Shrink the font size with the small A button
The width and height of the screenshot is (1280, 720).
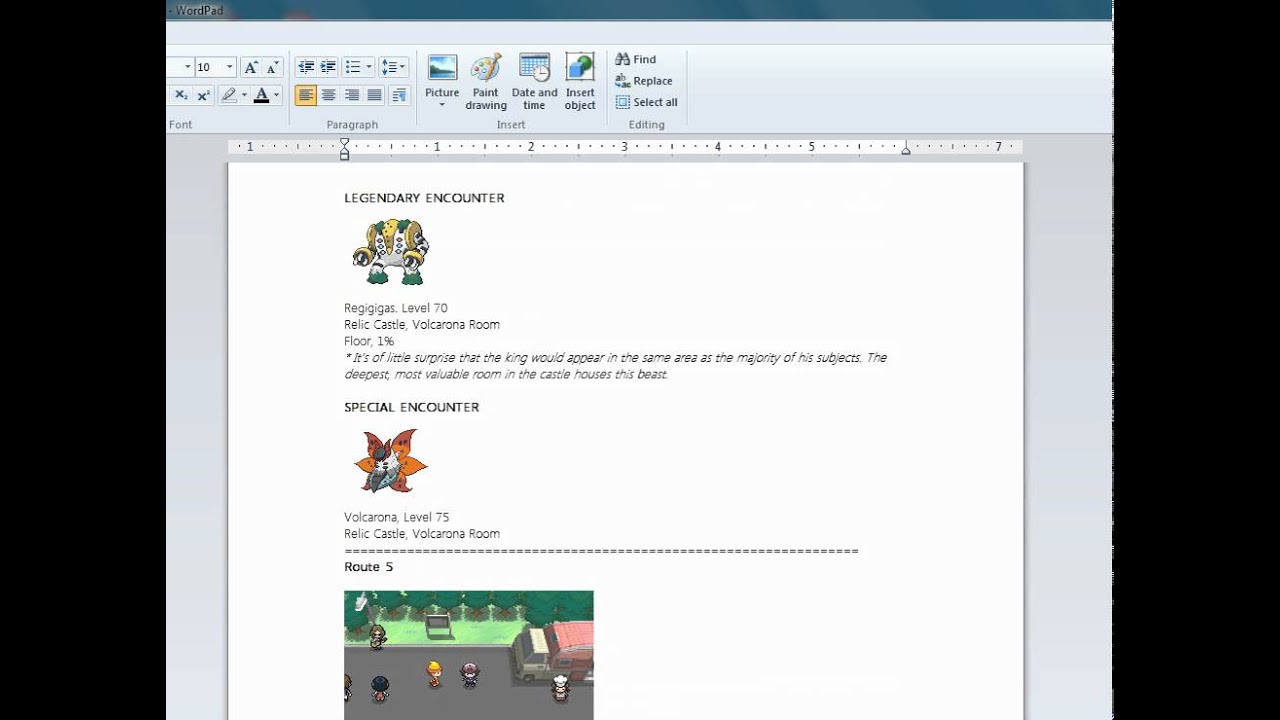(272, 67)
